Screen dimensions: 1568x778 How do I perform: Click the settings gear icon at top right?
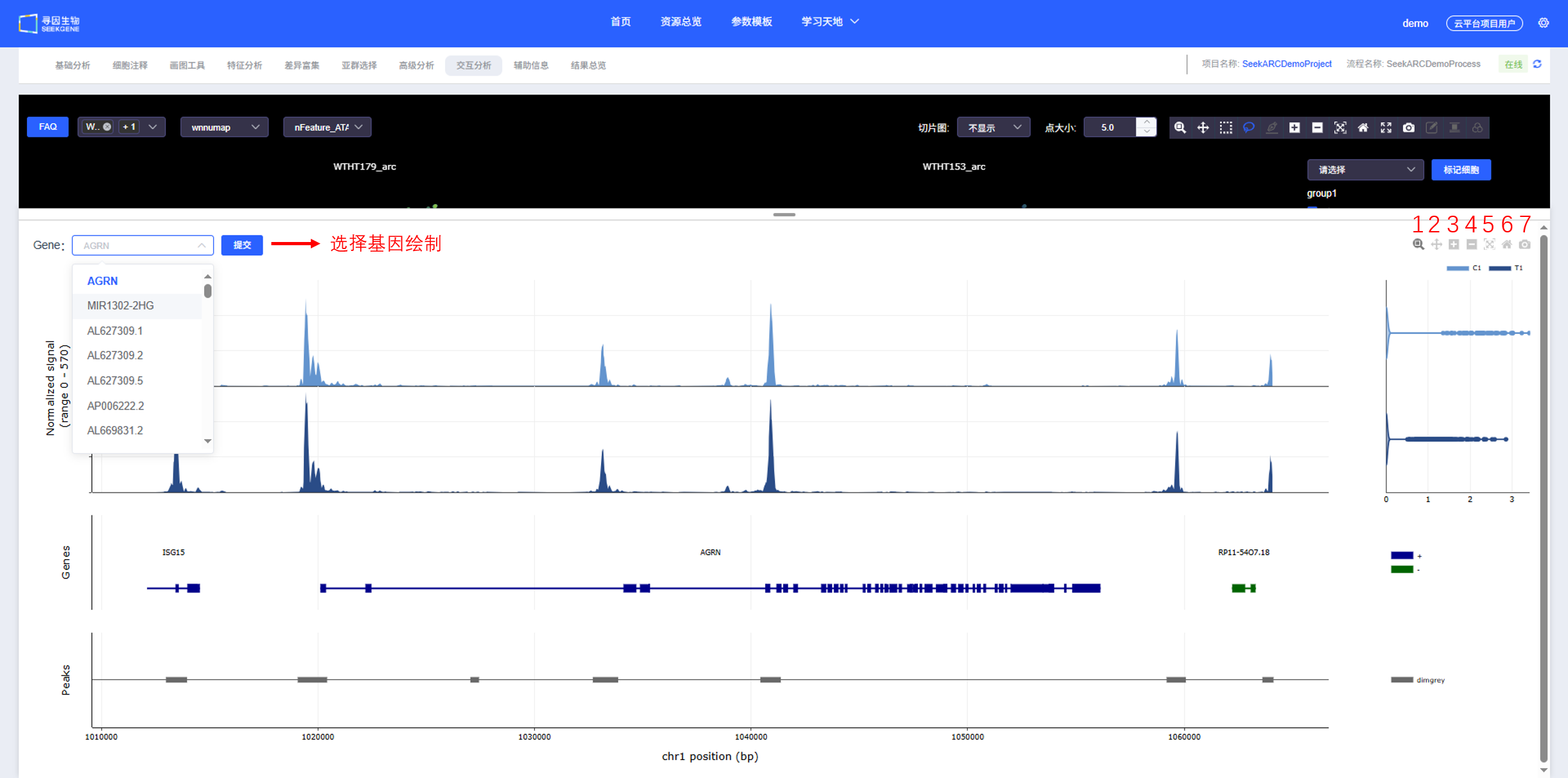[1544, 22]
